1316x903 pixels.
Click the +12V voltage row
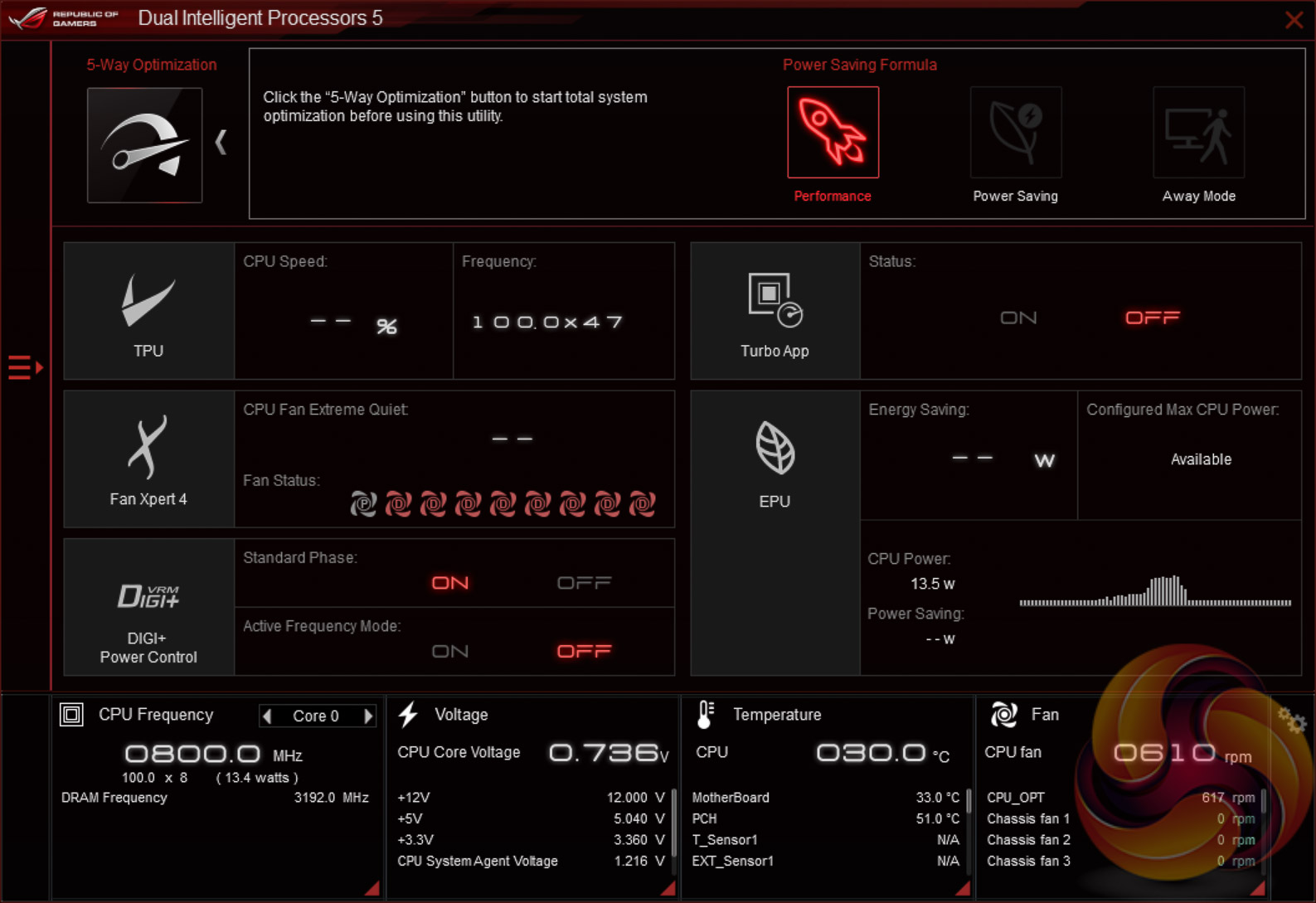click(531, 798)
